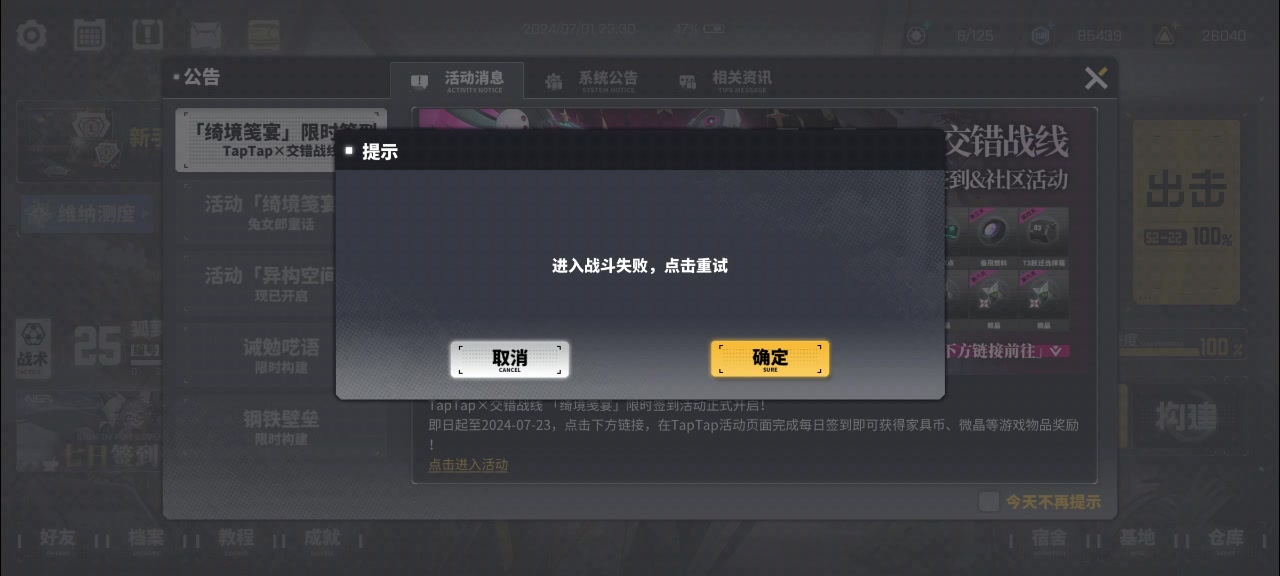Click 取消 cancel button in dialog
This screenshot has width=1280, height=576.
(510, 359)
